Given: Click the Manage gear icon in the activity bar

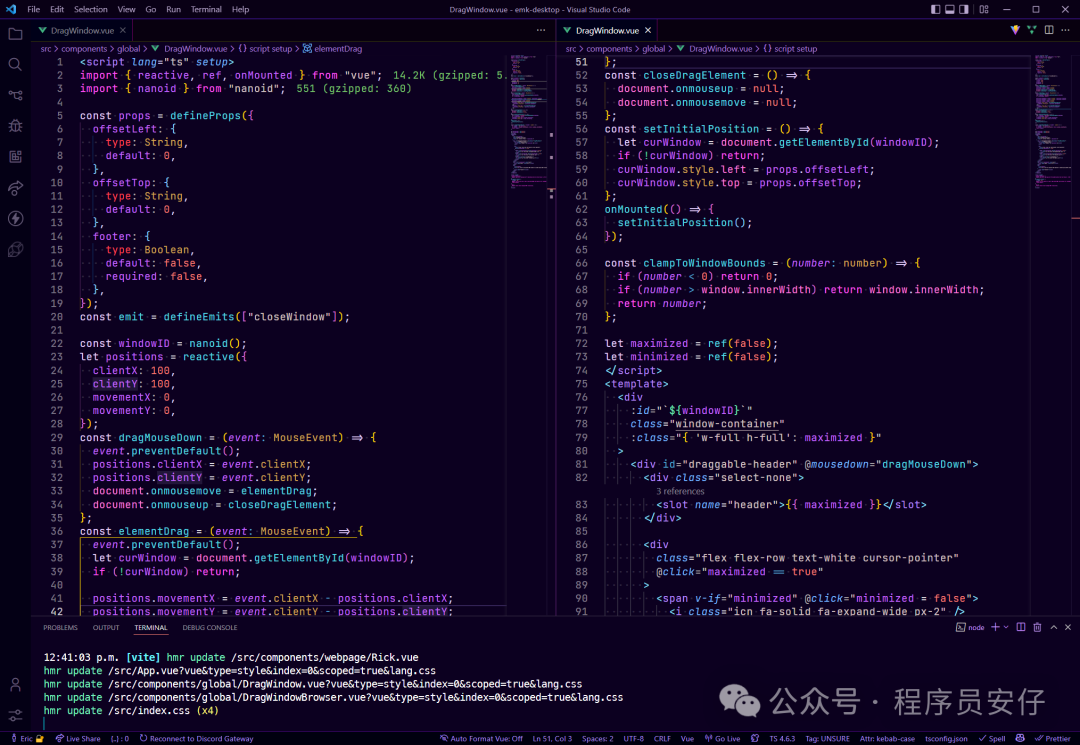Looking at the screenshot, I should [x=15, y=715].
